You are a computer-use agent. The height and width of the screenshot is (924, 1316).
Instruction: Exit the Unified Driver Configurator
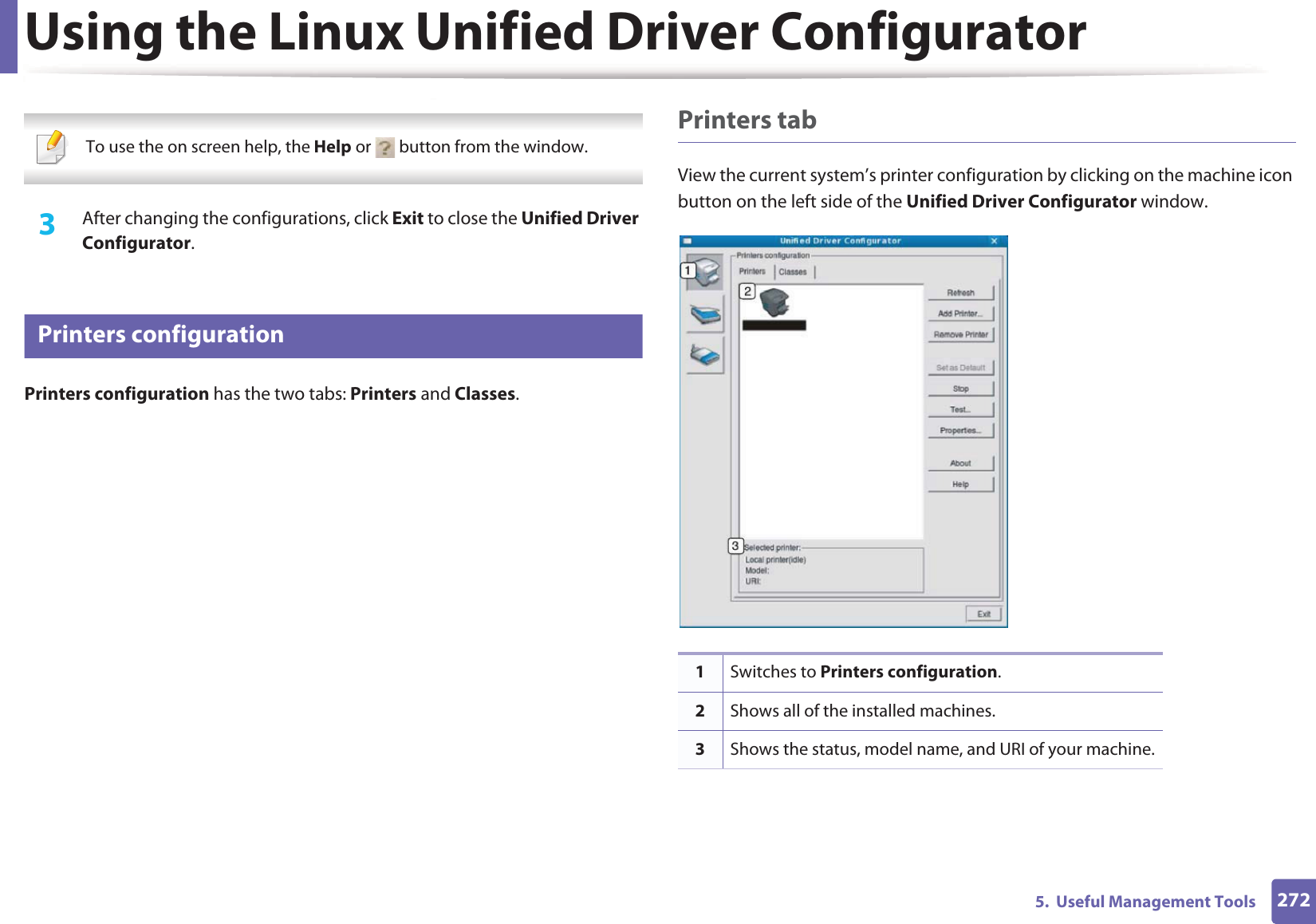pyautogui.click(x=983, y=614)
